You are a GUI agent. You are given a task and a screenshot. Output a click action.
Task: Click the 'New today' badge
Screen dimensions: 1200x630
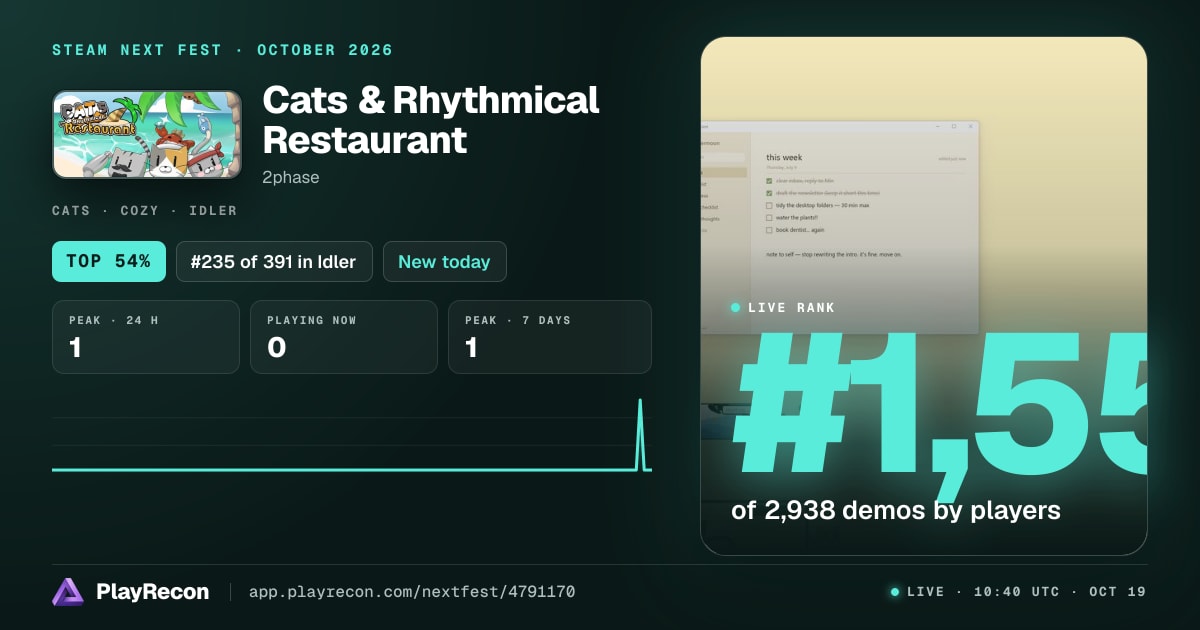click(x=444, y=262)
